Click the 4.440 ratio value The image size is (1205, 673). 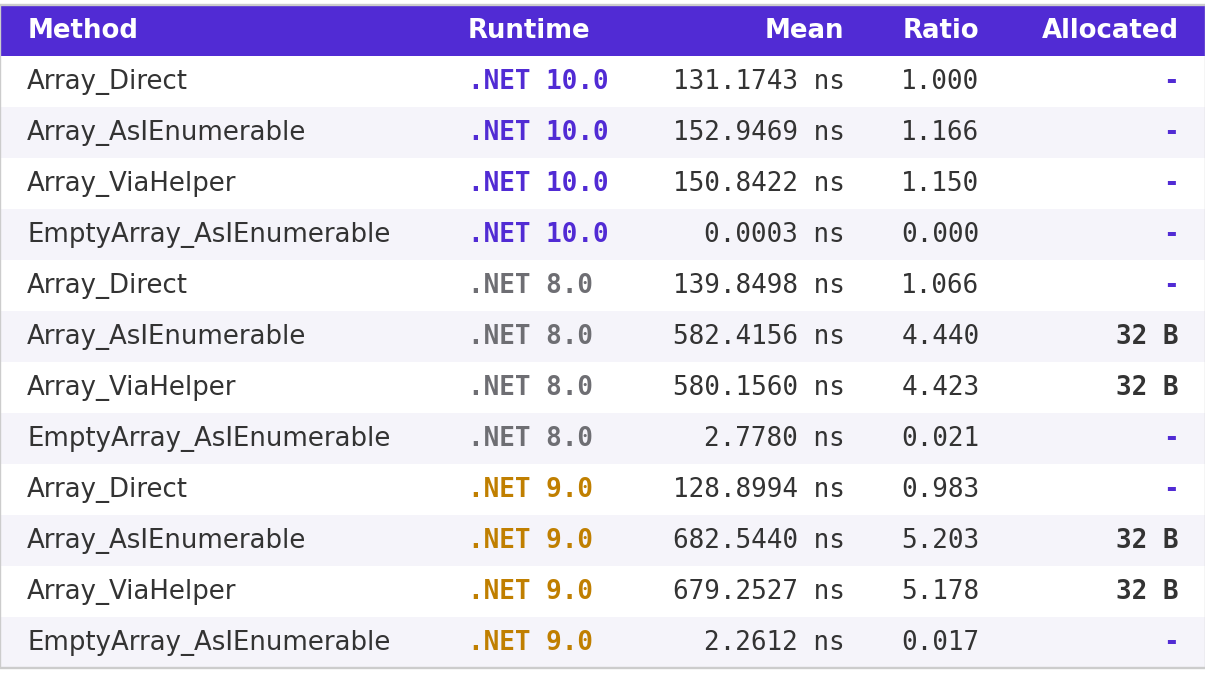940,336
